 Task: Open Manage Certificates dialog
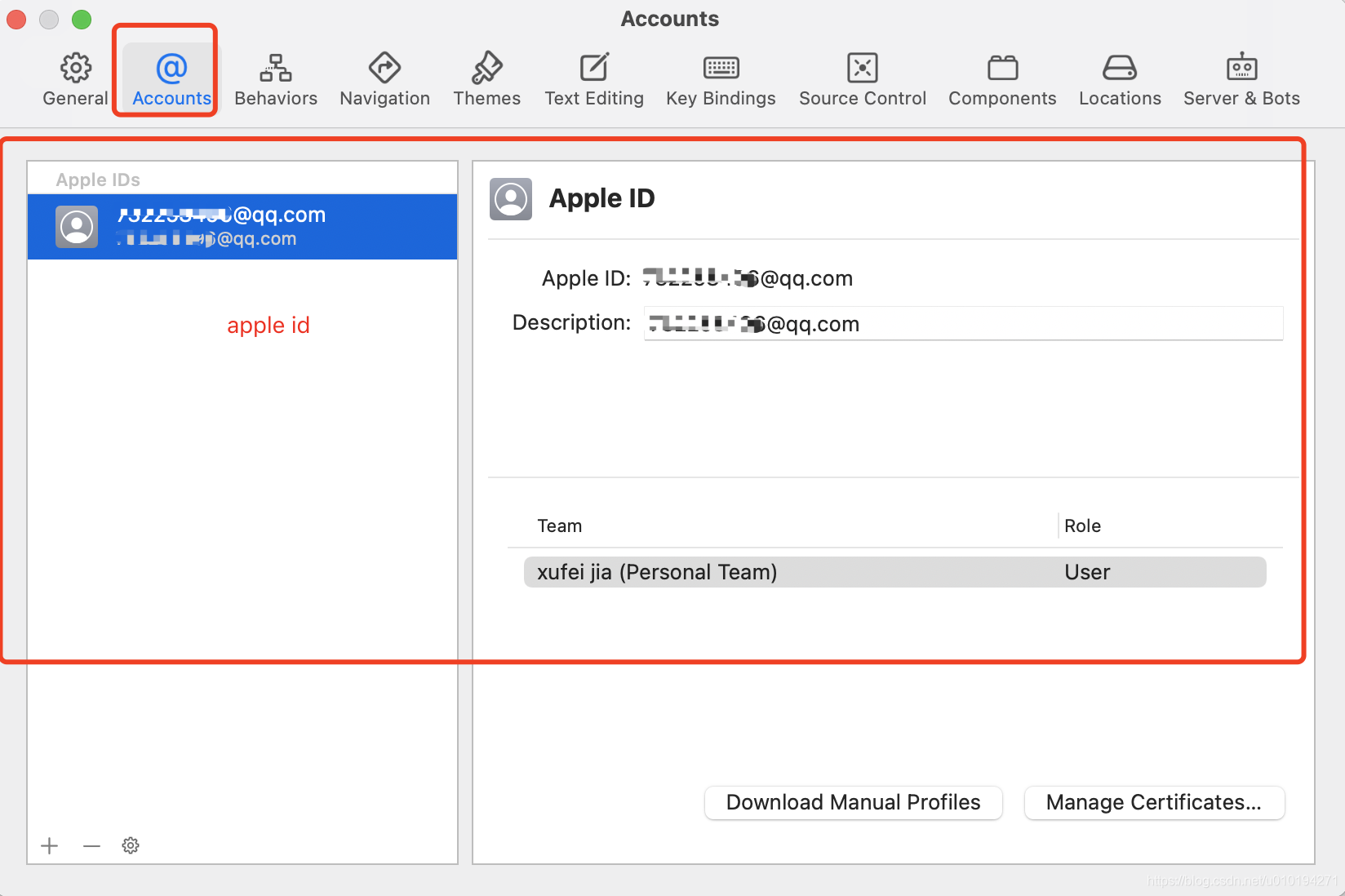click(1154, 802)
